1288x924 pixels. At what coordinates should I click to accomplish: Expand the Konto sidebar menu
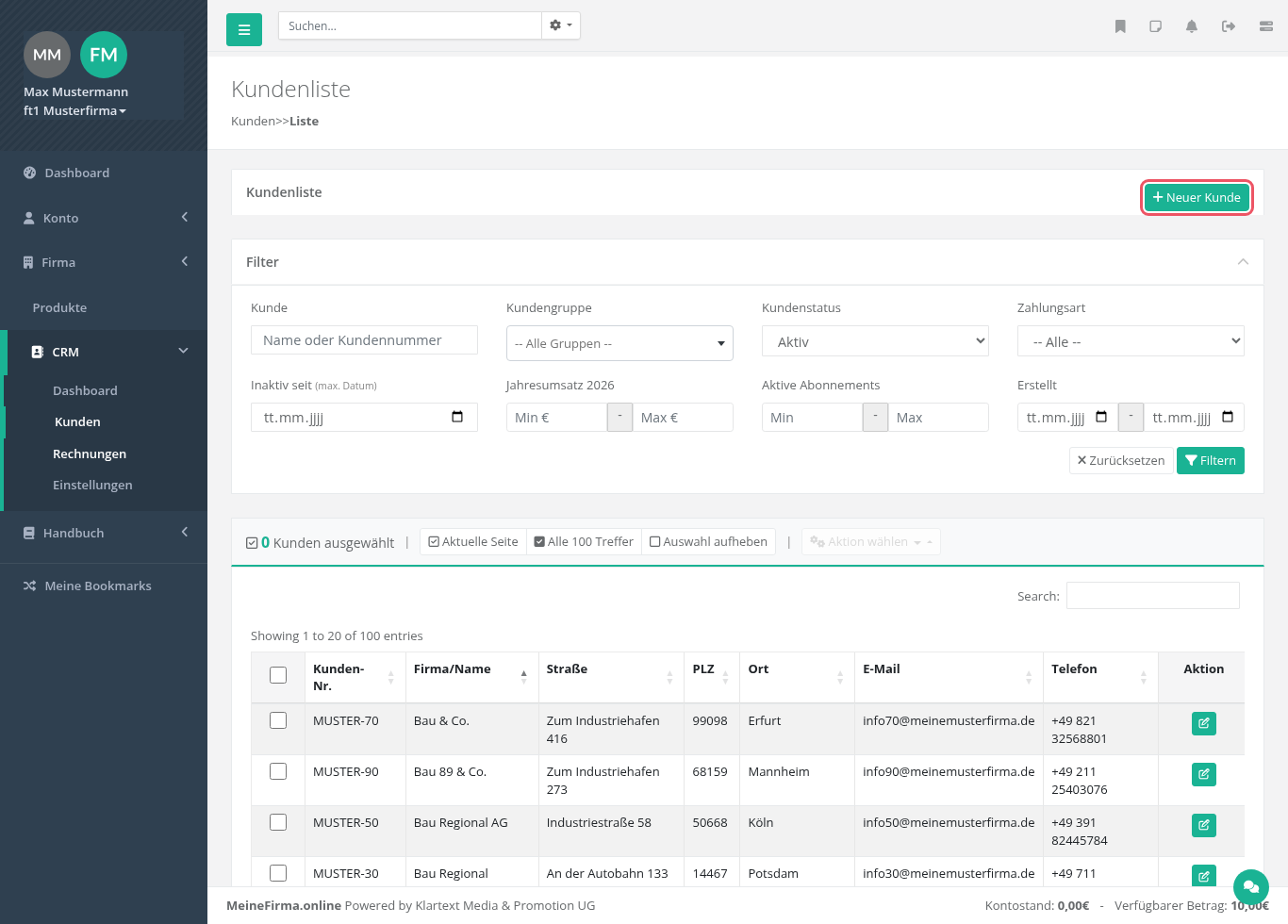coord(104,218)
